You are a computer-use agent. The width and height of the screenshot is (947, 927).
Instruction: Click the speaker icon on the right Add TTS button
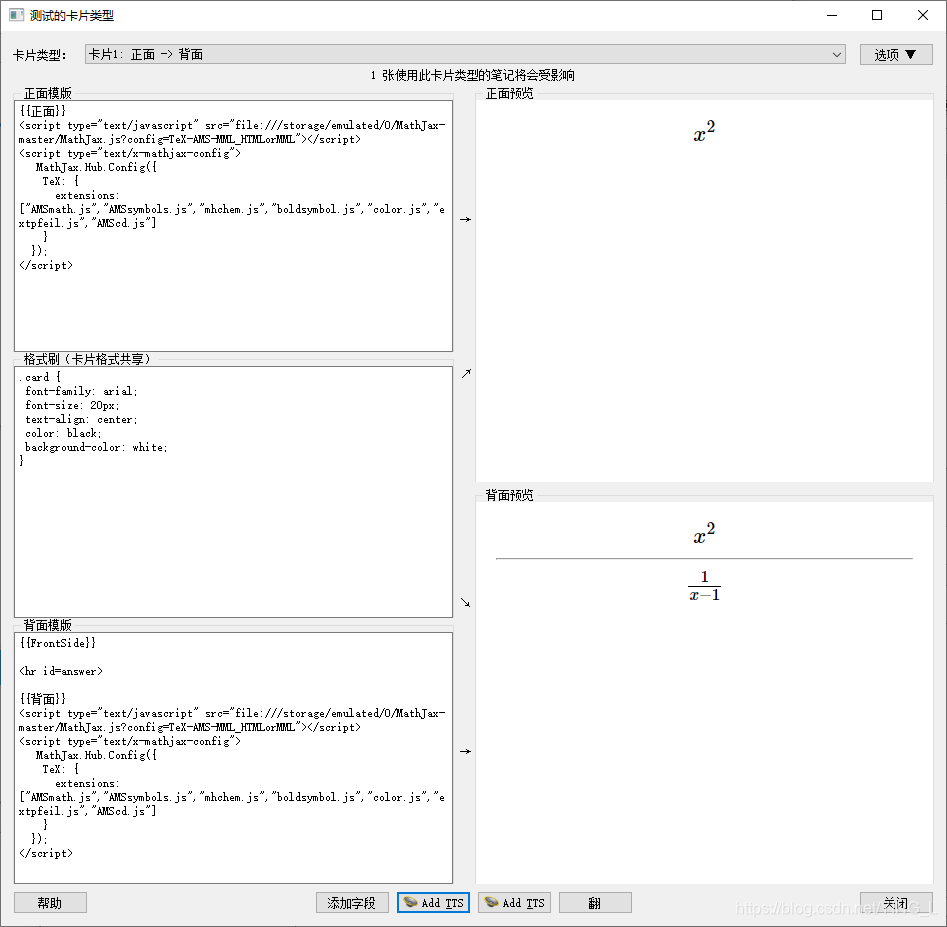(x=489, y=902)
